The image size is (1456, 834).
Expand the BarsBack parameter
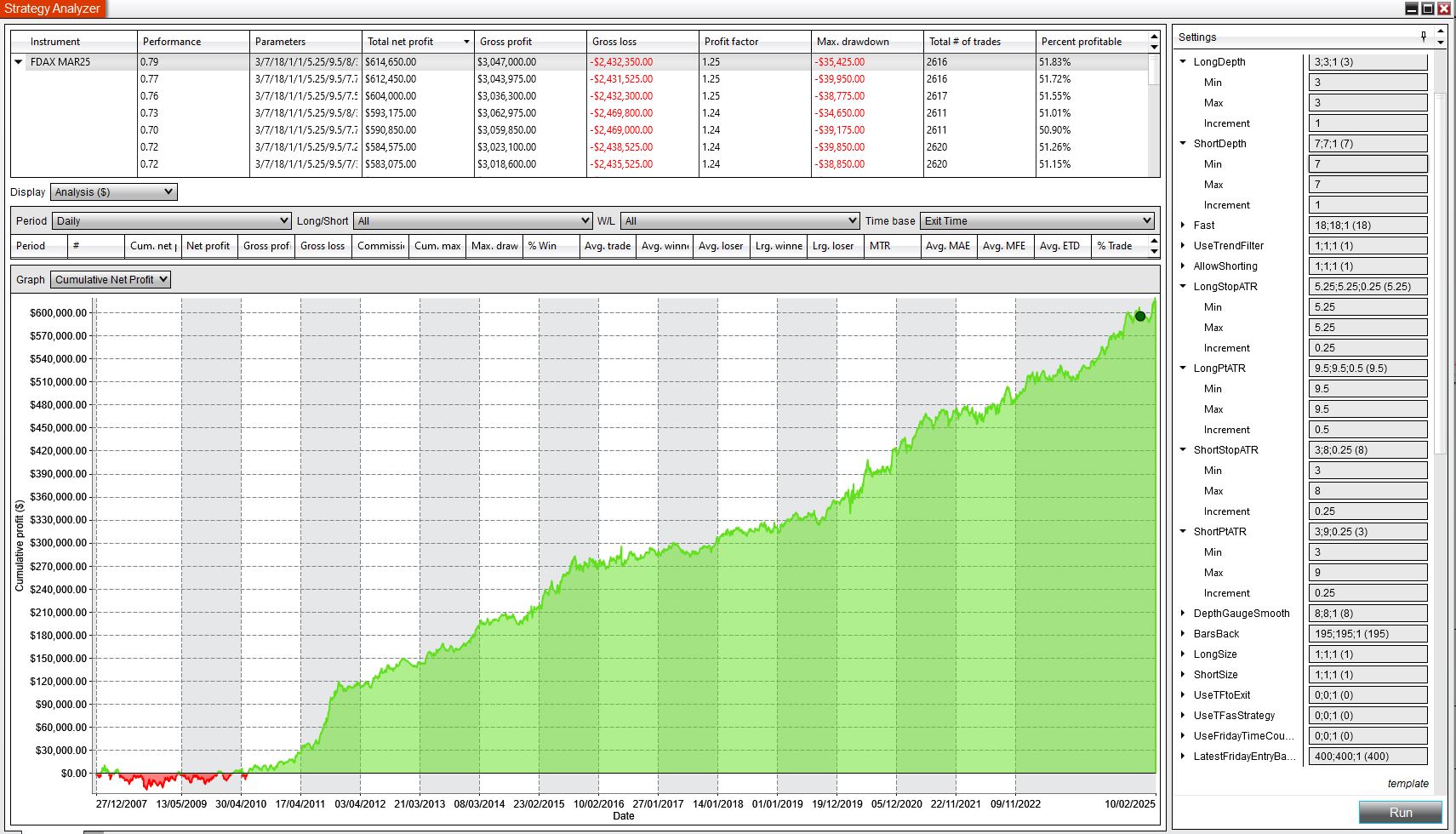click(x=1183, y=634)
